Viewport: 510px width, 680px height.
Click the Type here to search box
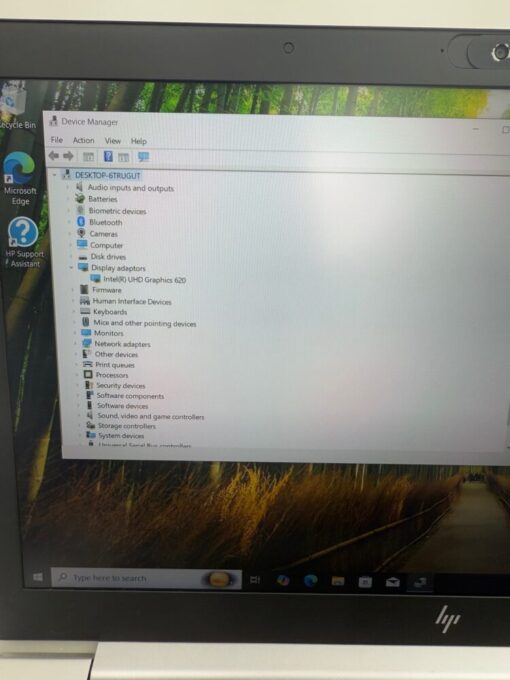146,579
